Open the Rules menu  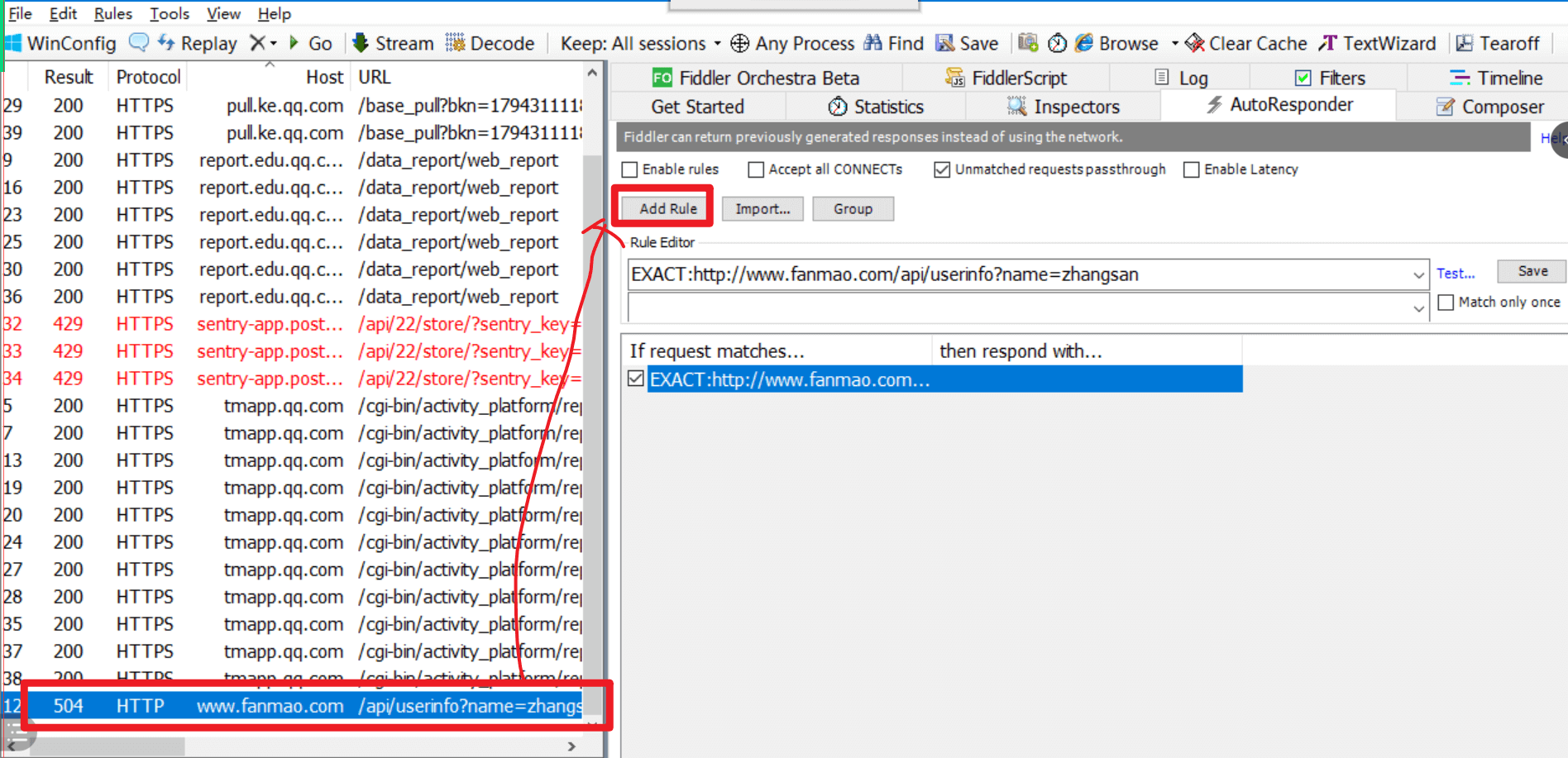(113, 13)
